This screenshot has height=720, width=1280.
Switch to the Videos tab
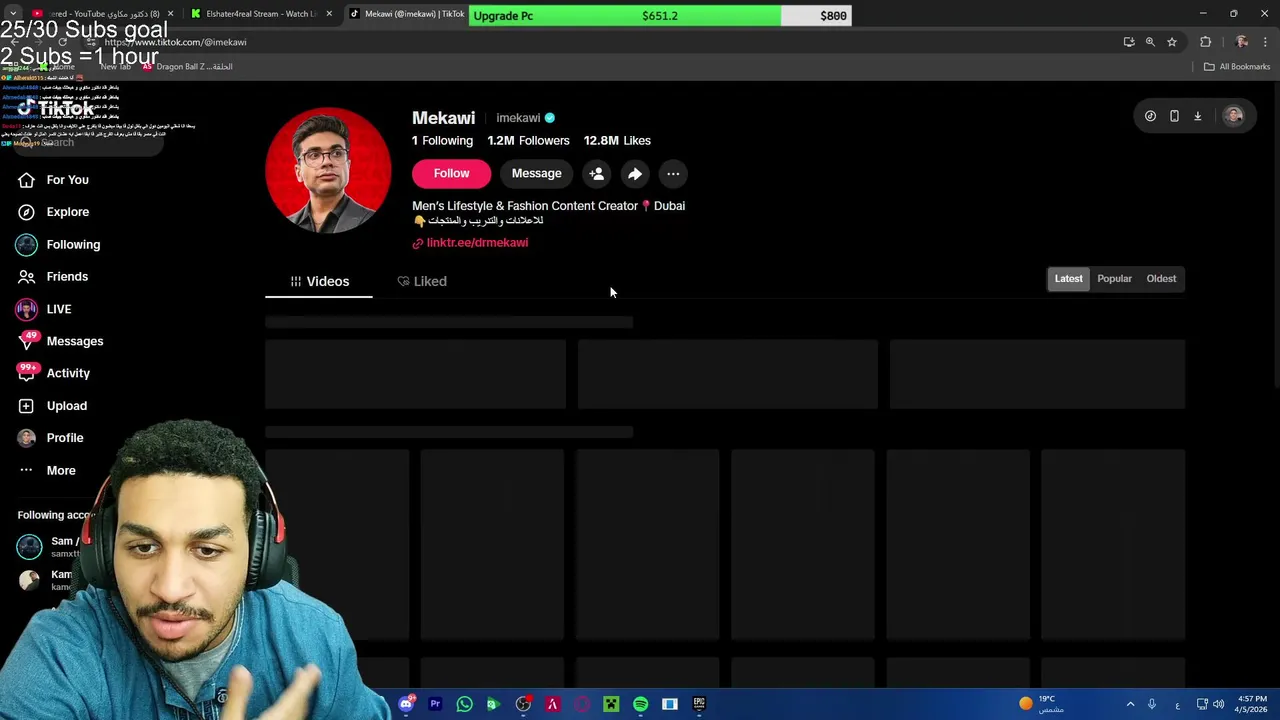(319, 281)
